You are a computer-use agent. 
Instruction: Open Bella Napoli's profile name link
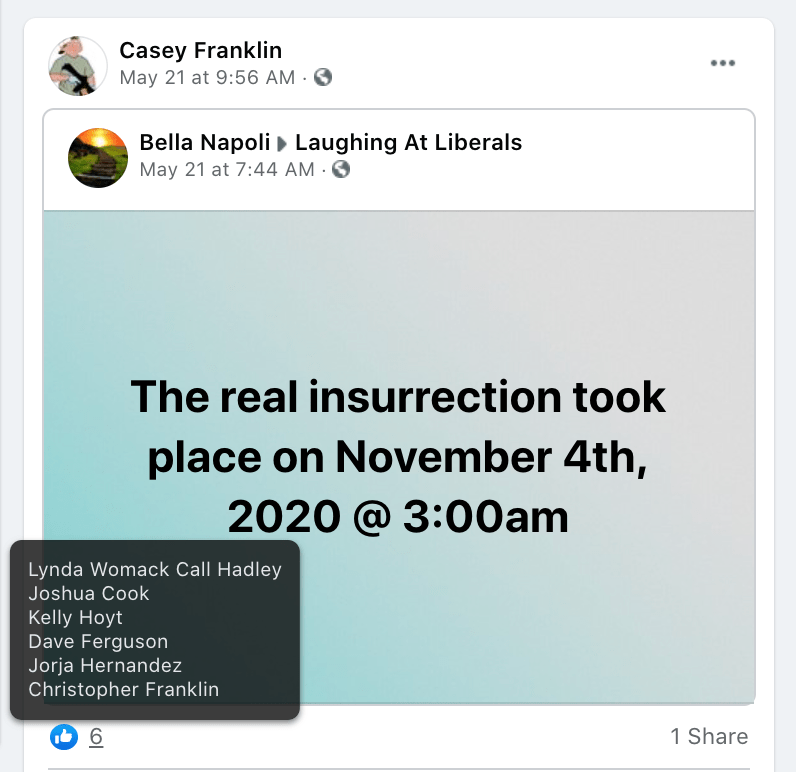(x=203, y=142)
